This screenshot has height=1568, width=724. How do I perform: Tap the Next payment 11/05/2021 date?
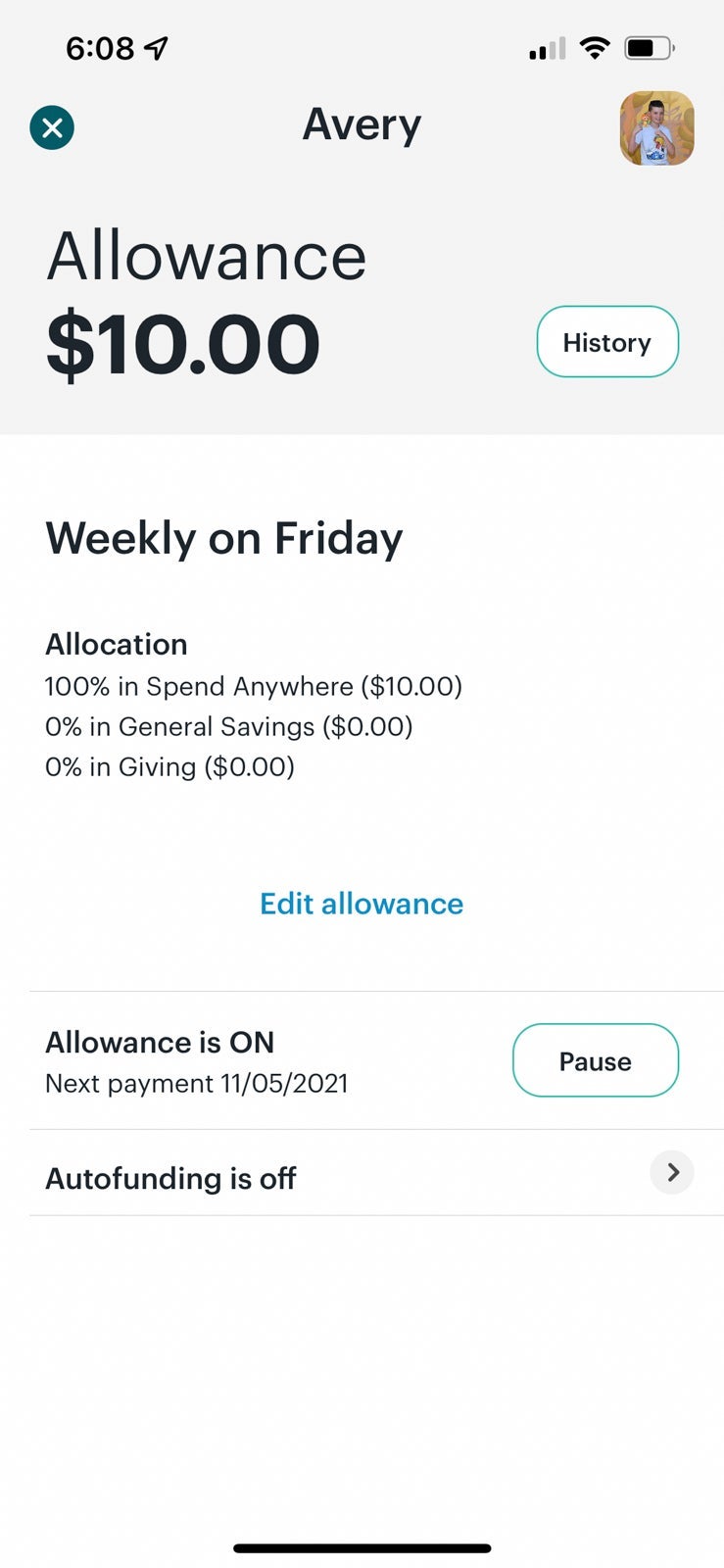(196, 1084)
